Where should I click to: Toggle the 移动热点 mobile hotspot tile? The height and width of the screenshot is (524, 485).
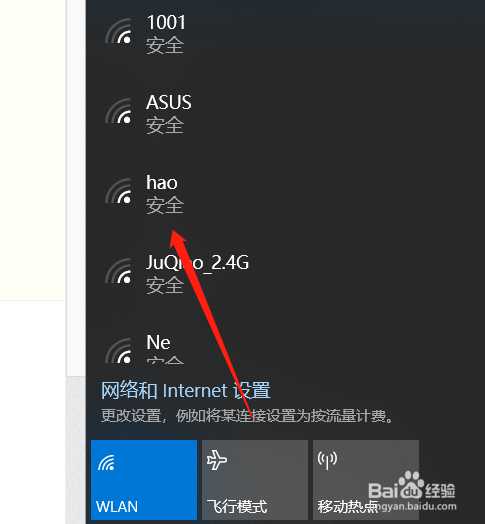click(366, 480)
